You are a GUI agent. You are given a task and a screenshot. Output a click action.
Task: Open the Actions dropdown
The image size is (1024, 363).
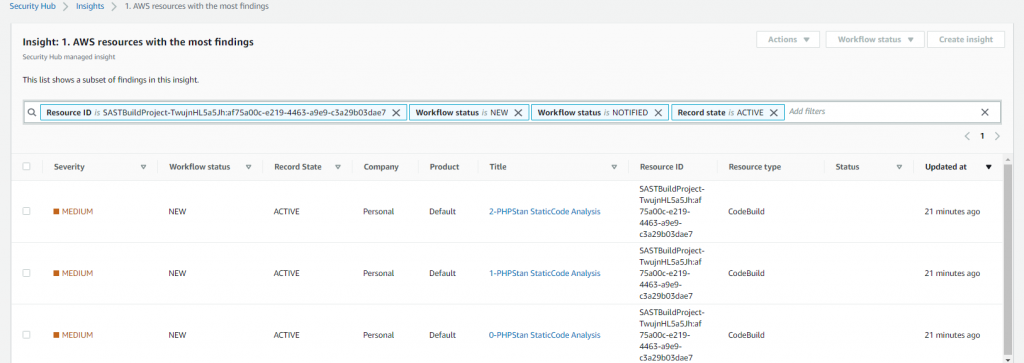pos(788,39)
